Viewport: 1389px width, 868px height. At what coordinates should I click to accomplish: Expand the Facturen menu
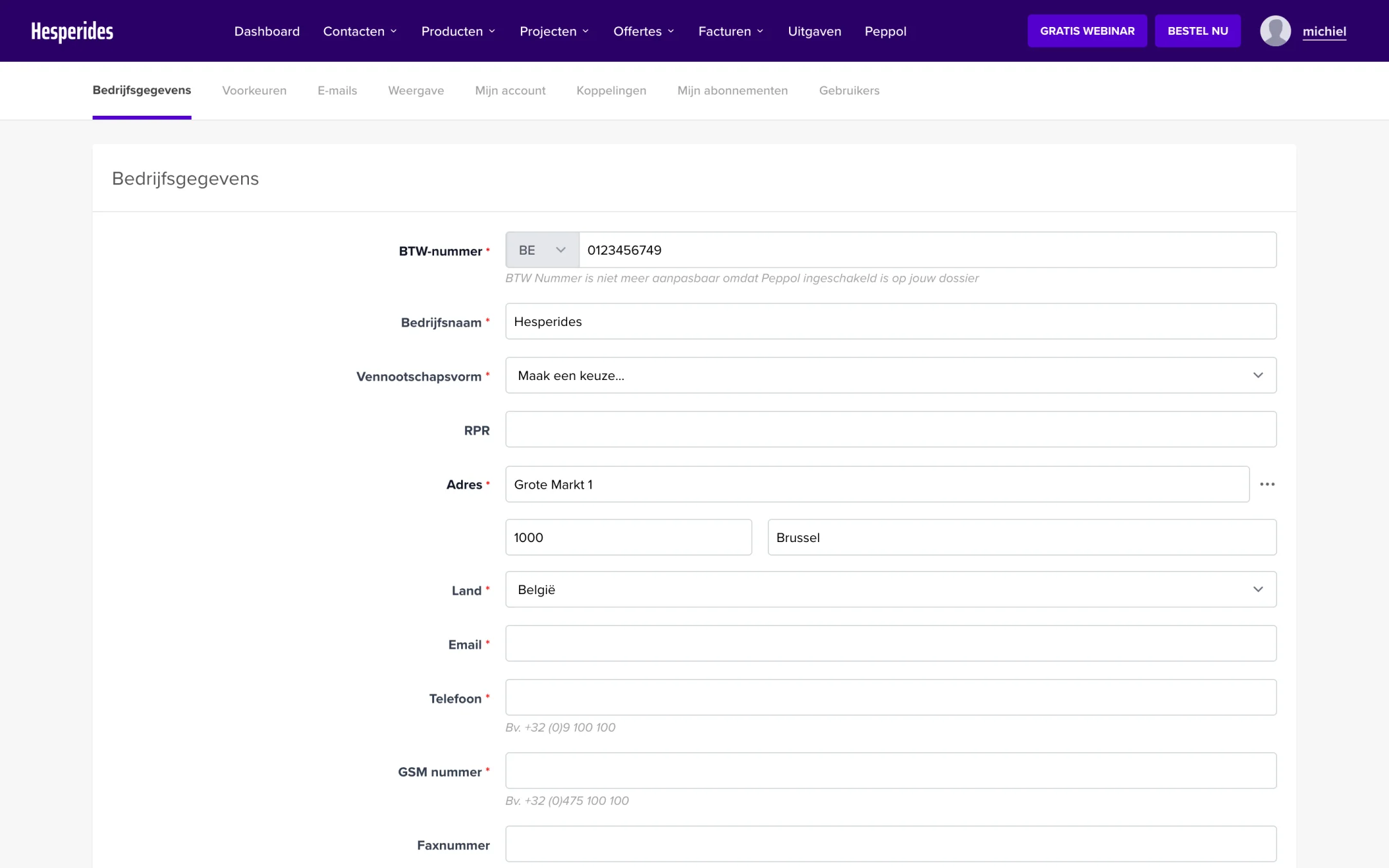coord(731,31)
